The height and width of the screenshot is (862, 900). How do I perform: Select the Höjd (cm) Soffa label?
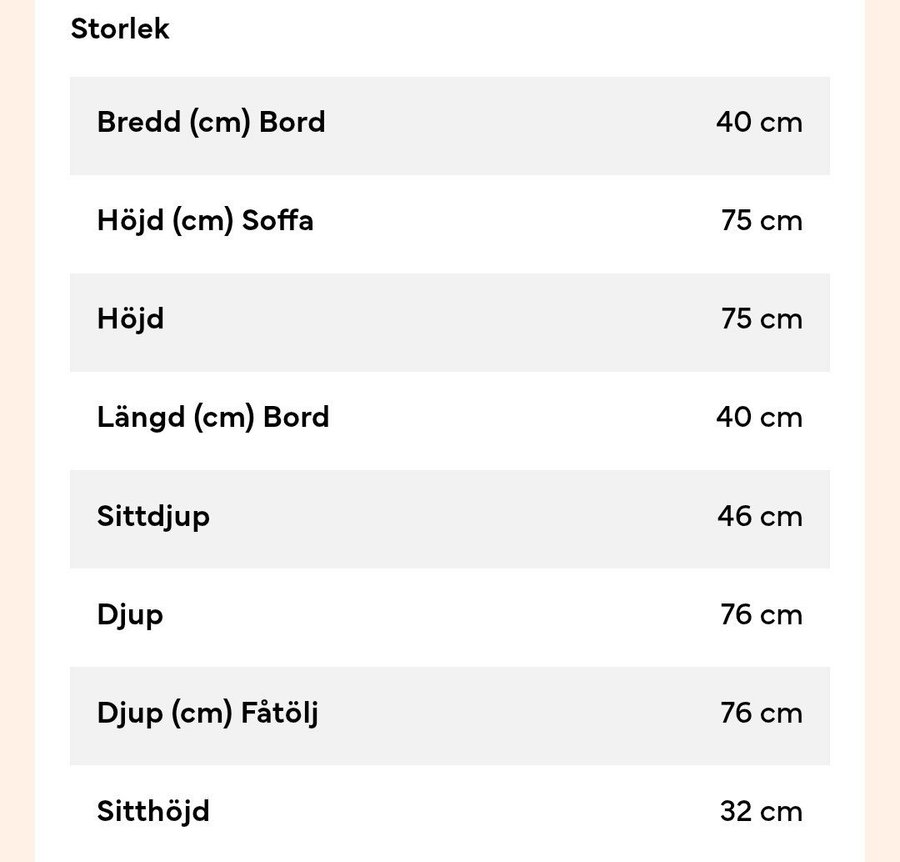205,221
